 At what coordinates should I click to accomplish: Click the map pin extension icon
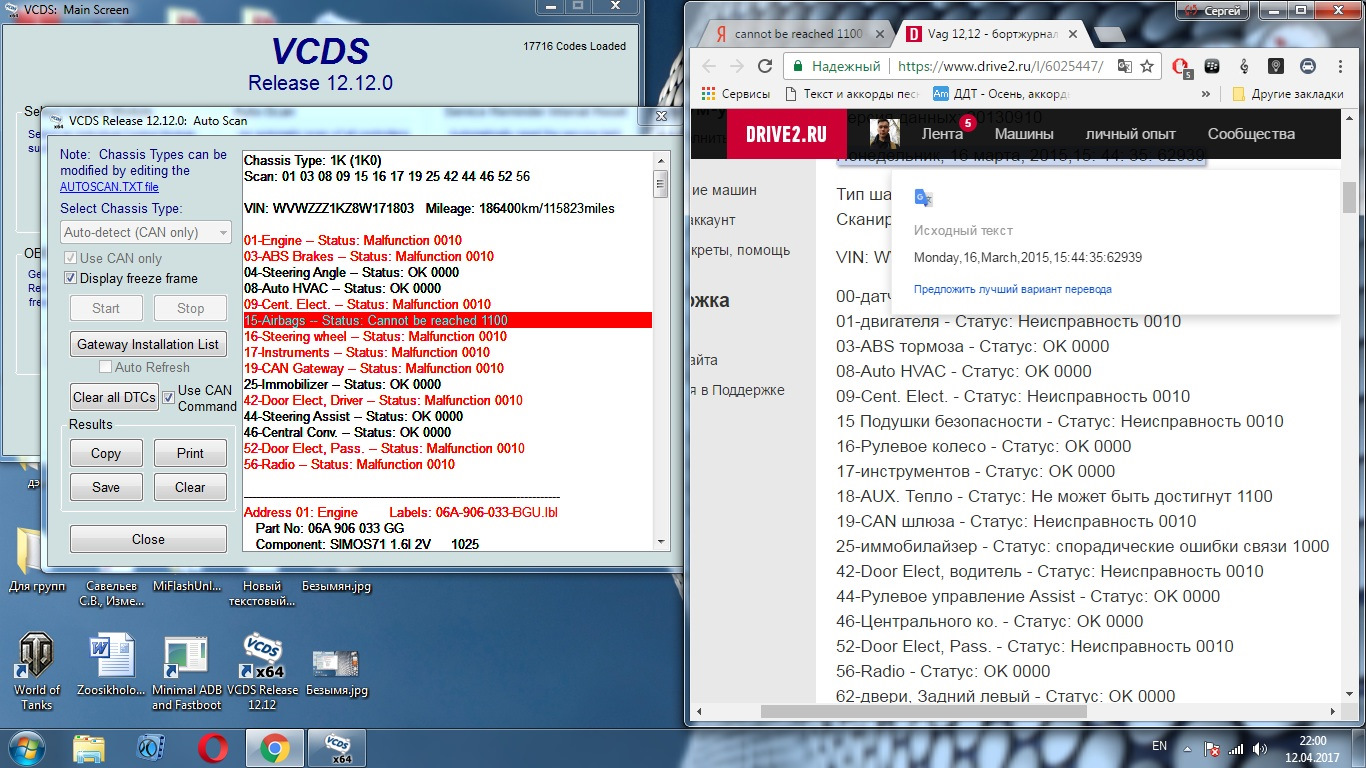point(1275,66)
